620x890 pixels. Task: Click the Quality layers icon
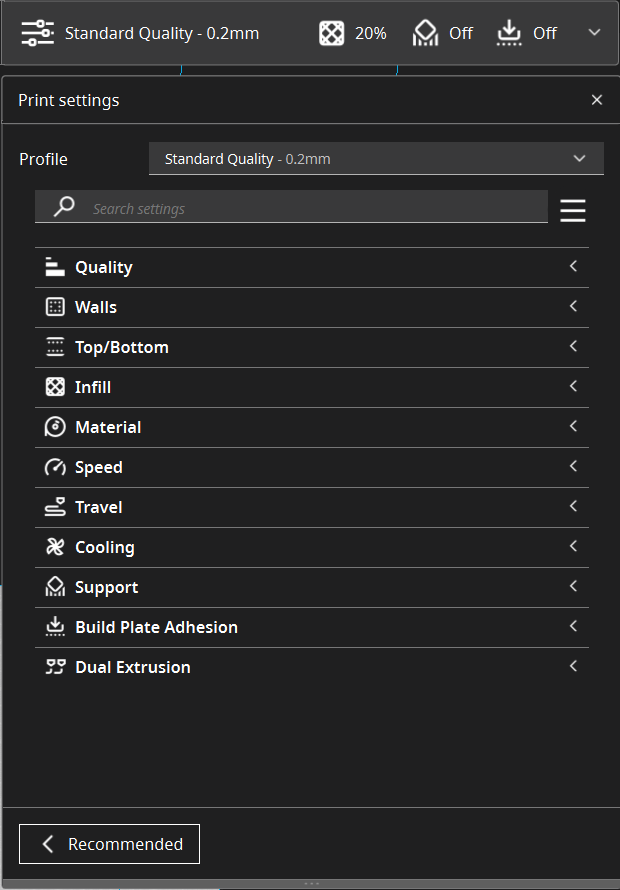[x=55, y=267]
